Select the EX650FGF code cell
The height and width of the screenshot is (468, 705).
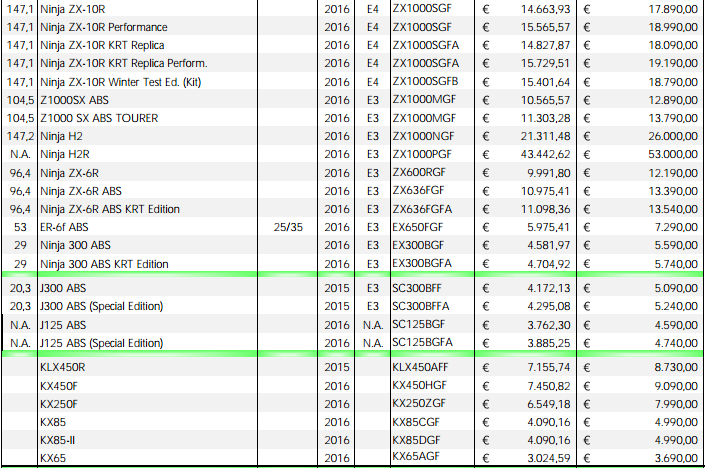417,227
